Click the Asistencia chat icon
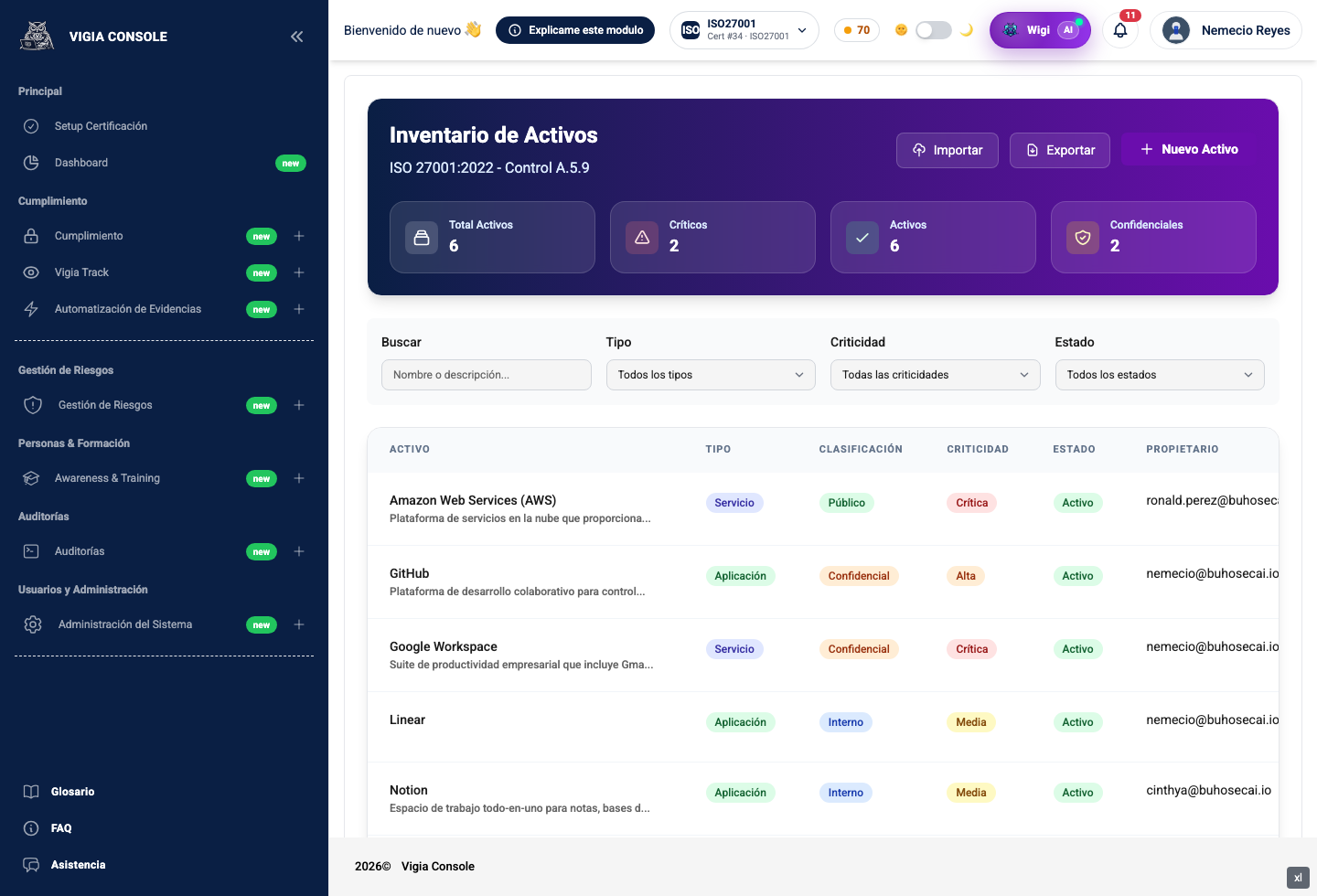Viewport: 1317px width, 896px height. click(31, 865)
